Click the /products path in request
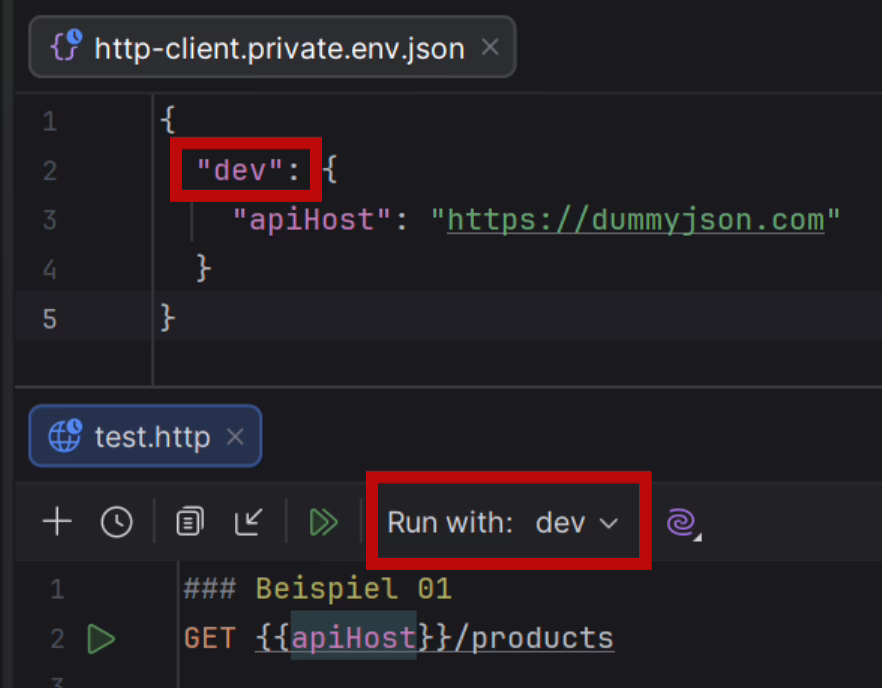Screen dimensions: 882x688 [533, 637]
